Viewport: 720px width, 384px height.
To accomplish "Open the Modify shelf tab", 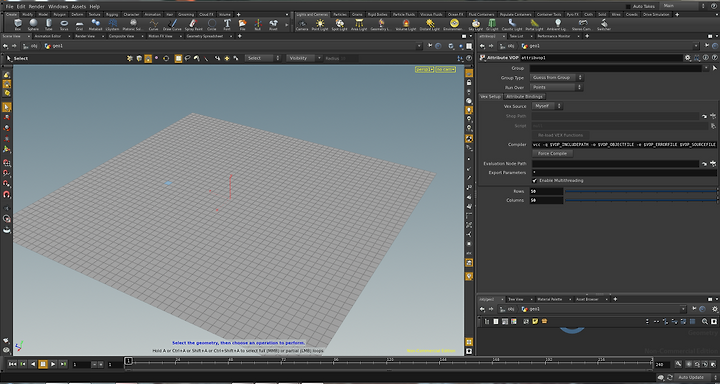I will [x=28, y=14].
